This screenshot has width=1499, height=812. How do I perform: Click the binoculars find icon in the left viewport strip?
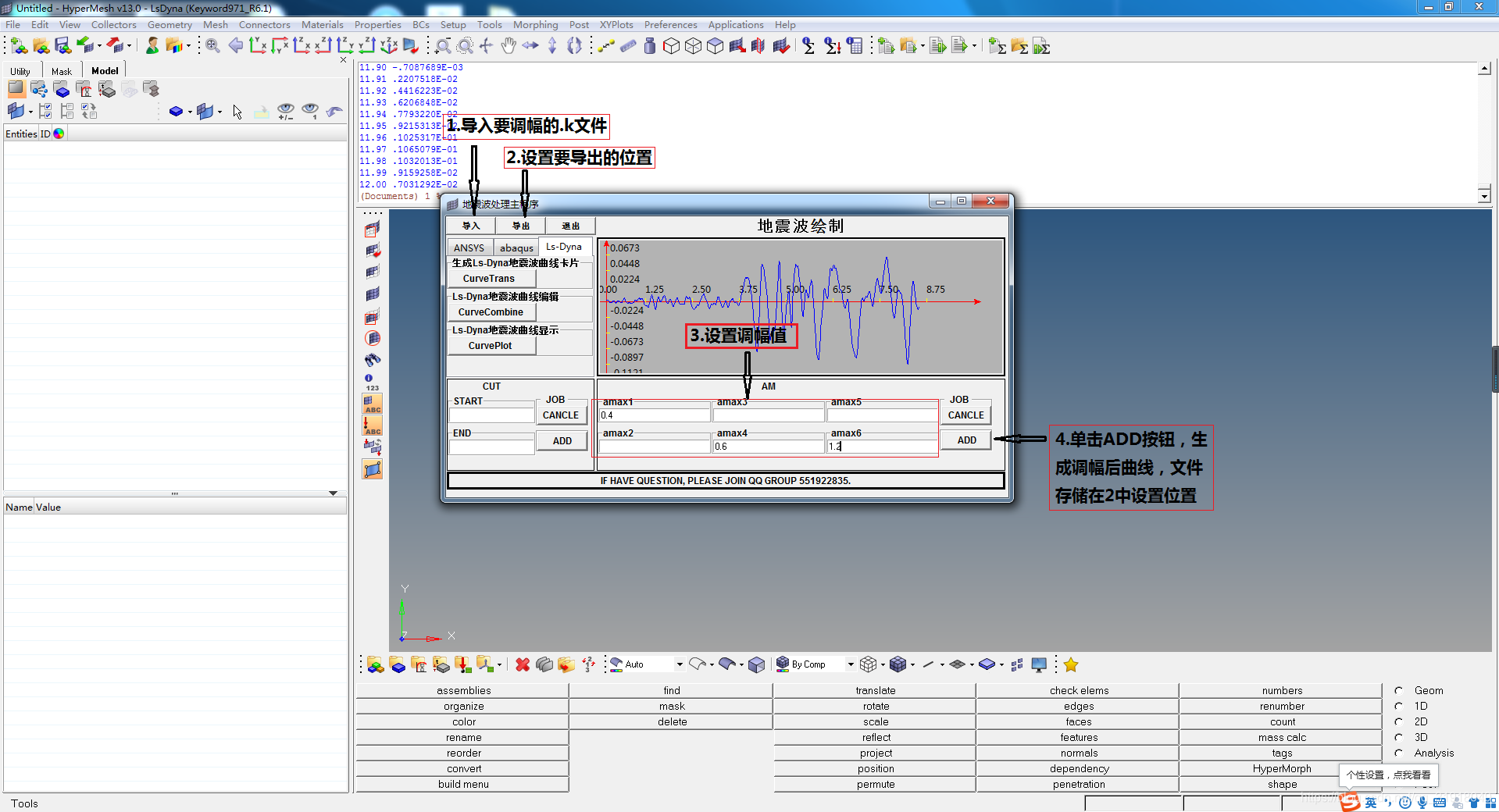(373, 360)
